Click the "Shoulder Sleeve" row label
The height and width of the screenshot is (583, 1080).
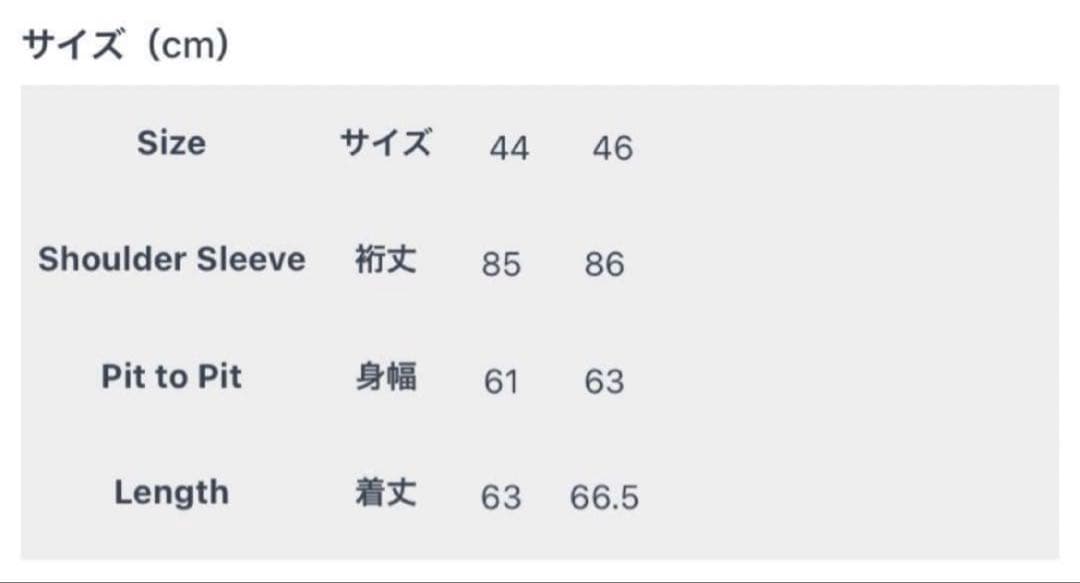pos(172,260)
